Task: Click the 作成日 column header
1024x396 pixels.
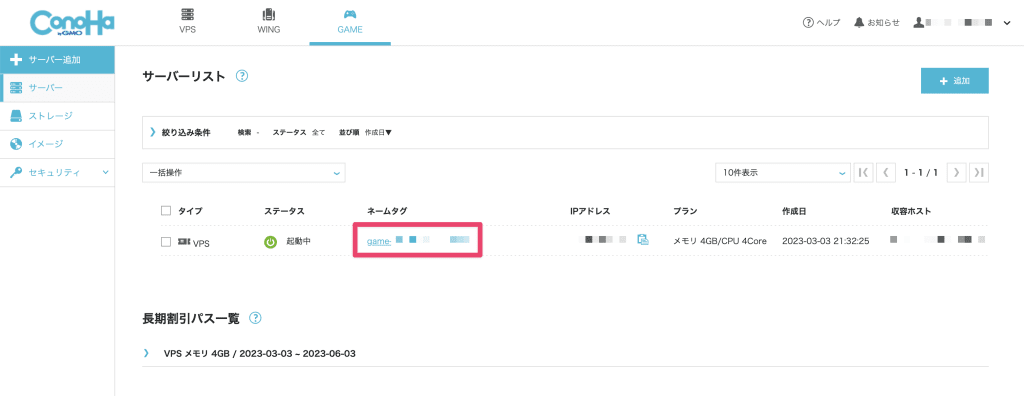Action: click(x=793, y=211)
